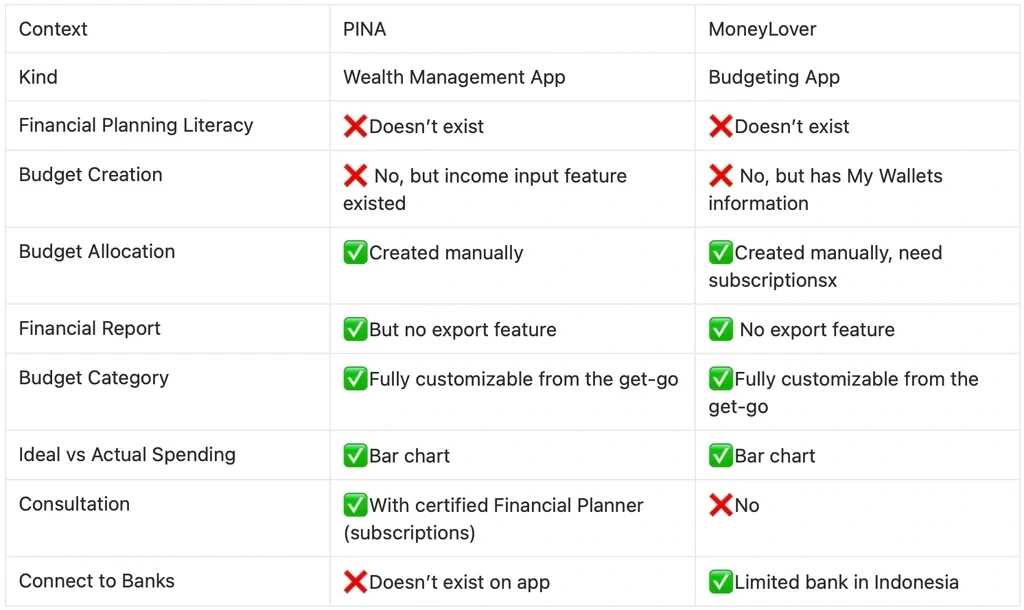Select the "Connect to Banks" row label
This screenshot has height=610, width=1024.
(x=96, y=581)
